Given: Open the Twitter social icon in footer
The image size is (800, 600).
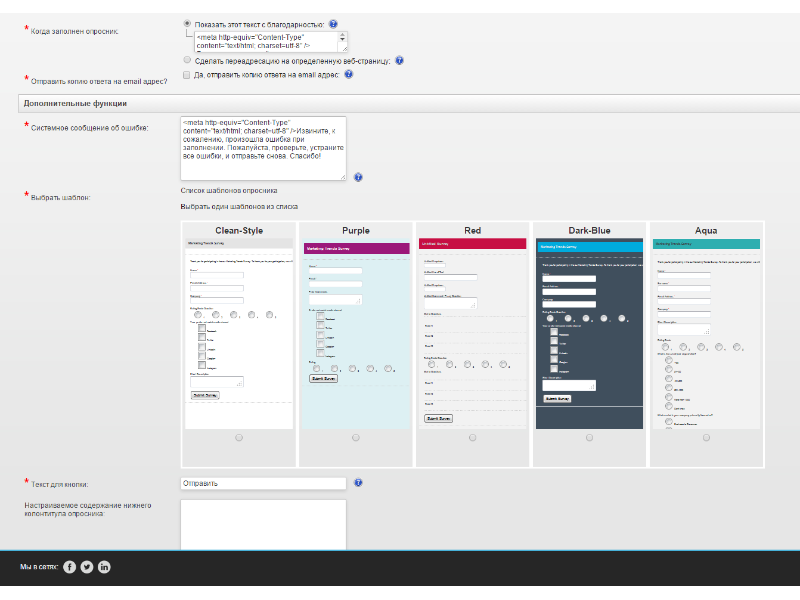Looking at the screenshot, I should 87,567.
